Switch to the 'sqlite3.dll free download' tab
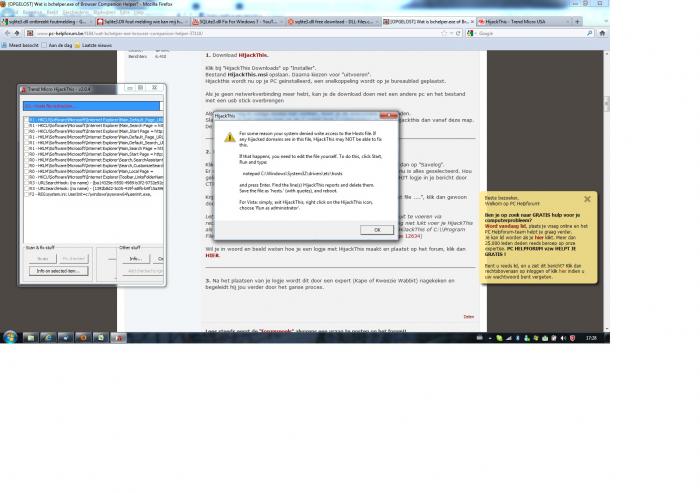This screenshot has width=700, height=493. tap(333, 21)
